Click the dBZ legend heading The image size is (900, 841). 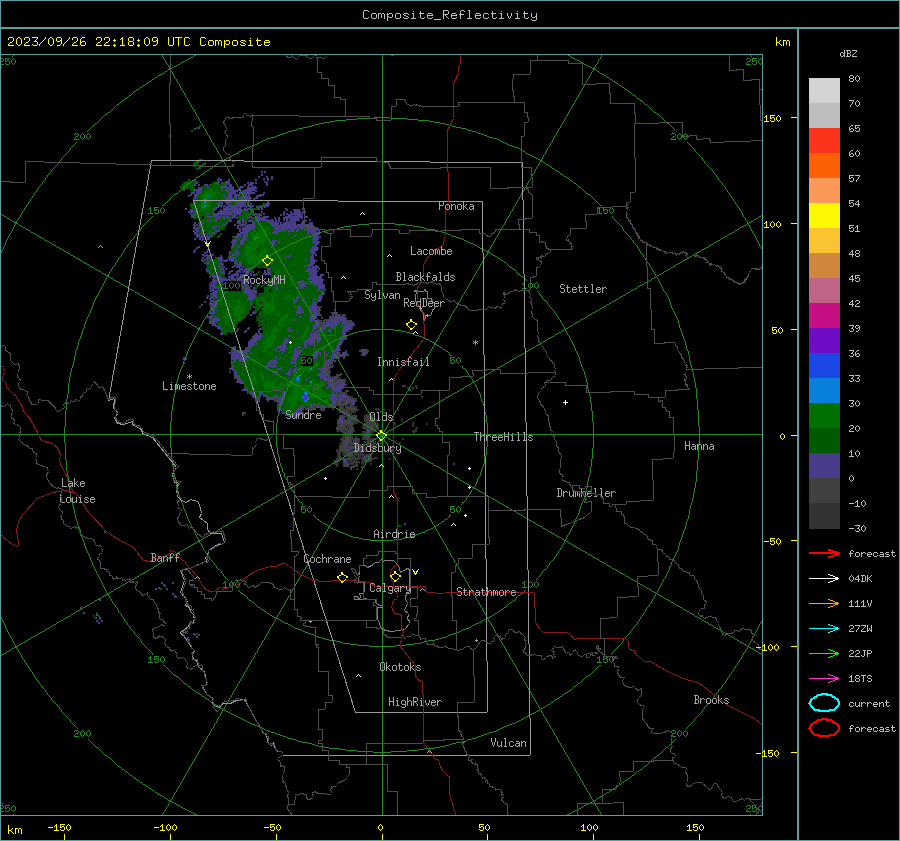pyautogui.click(x=848, y=53)
